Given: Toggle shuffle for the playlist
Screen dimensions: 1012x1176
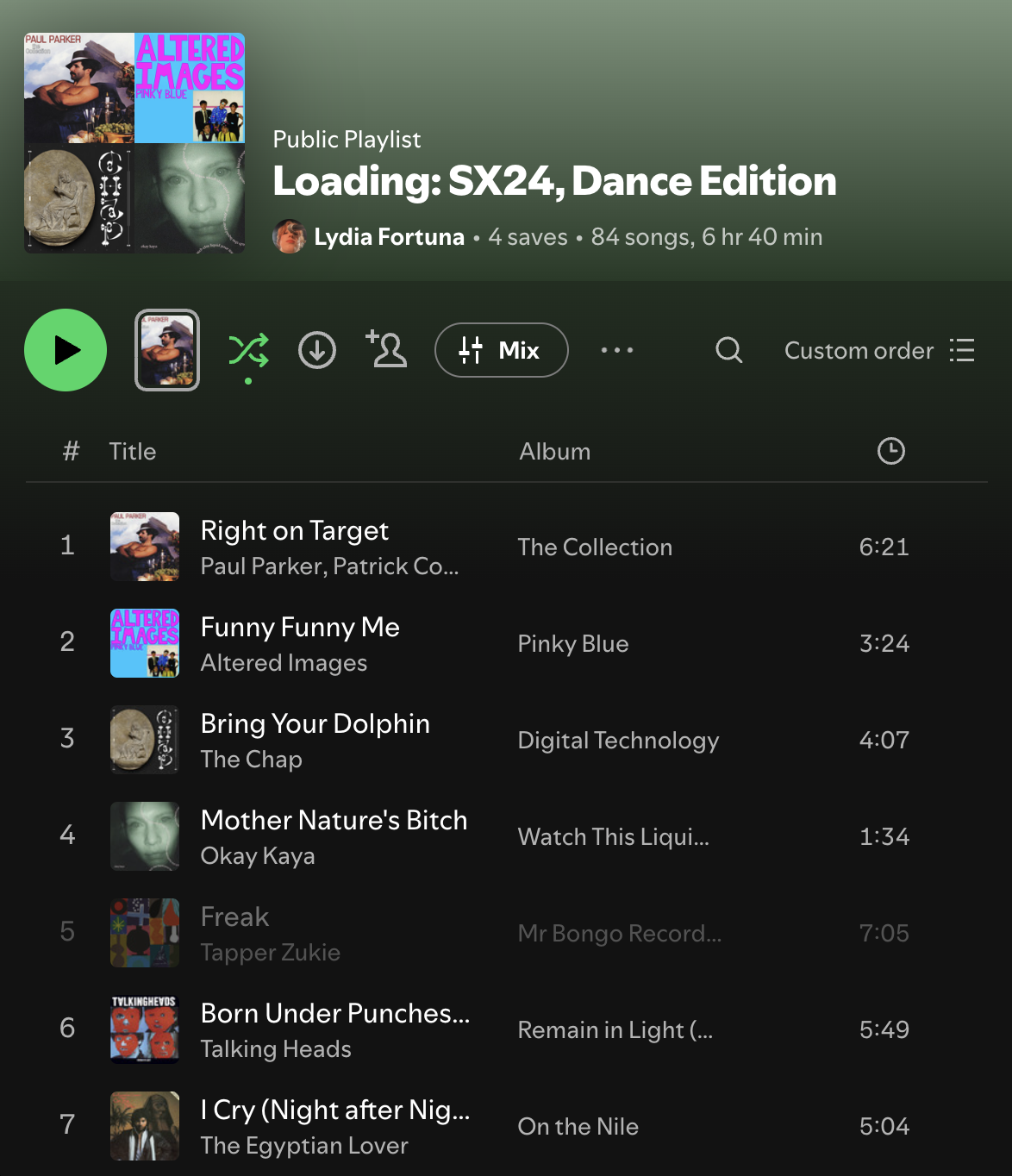Looking at the screenshot, I should [x=248, y=350].
